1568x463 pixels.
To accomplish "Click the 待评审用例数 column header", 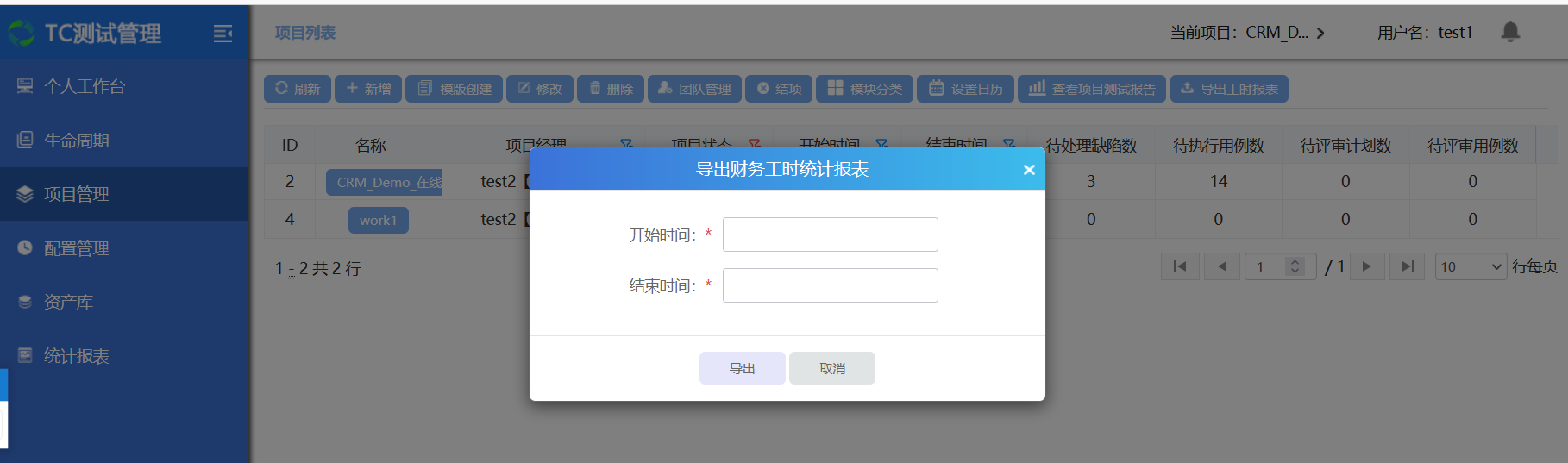I will pos(1473,146).
